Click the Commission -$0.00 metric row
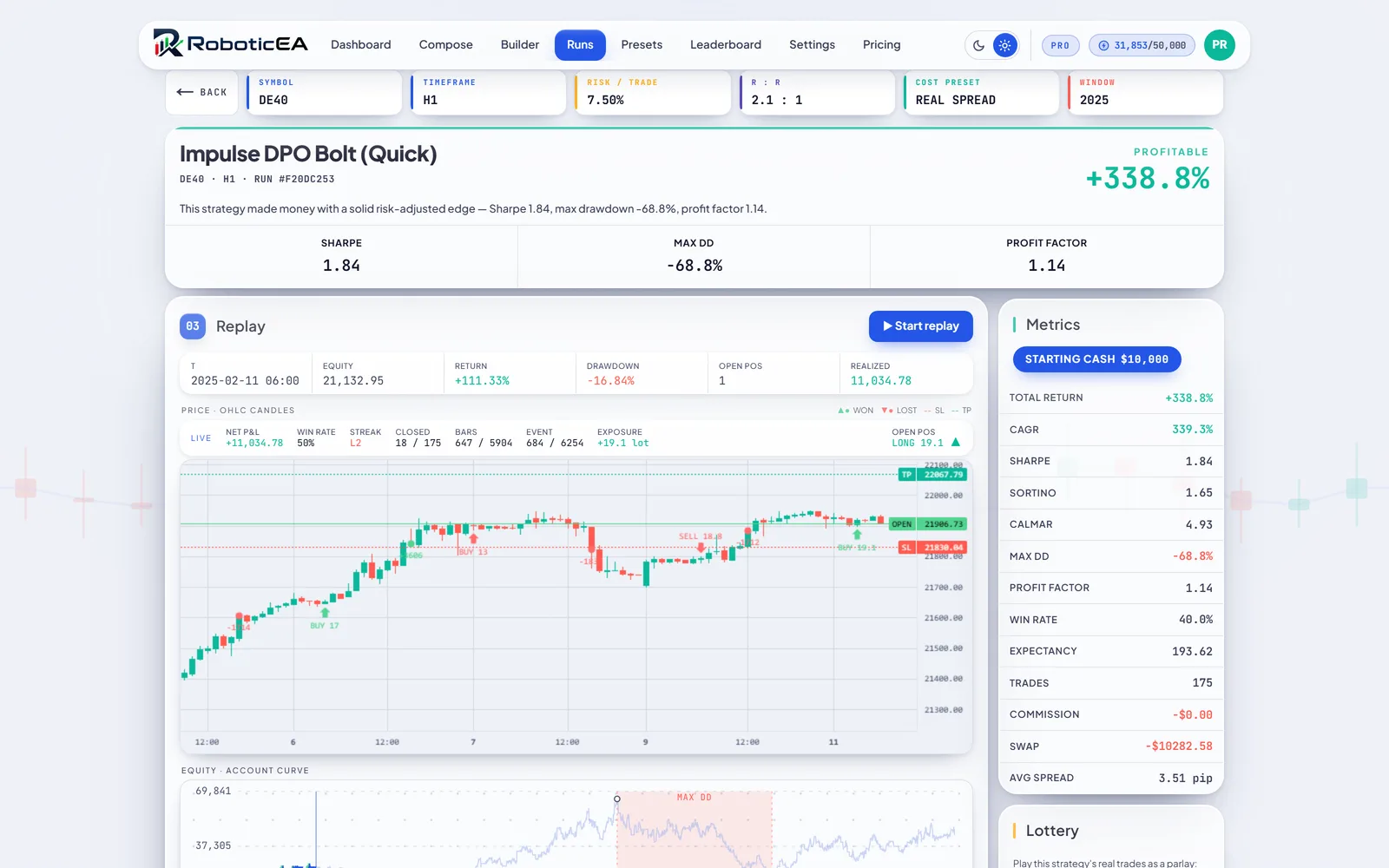 (x=1111, y=714)
